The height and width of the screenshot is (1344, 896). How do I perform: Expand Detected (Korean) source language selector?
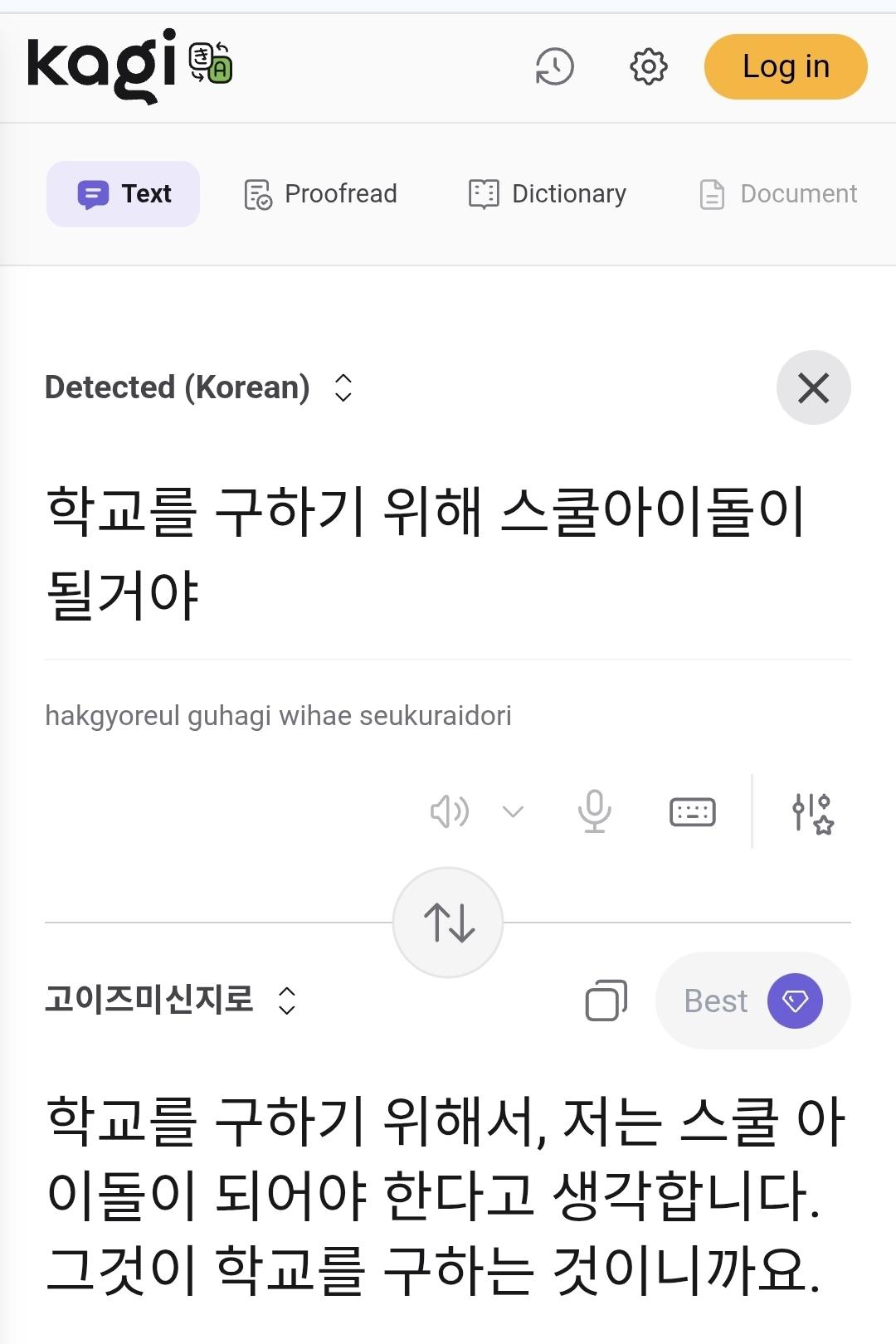[x=199, y=387]
